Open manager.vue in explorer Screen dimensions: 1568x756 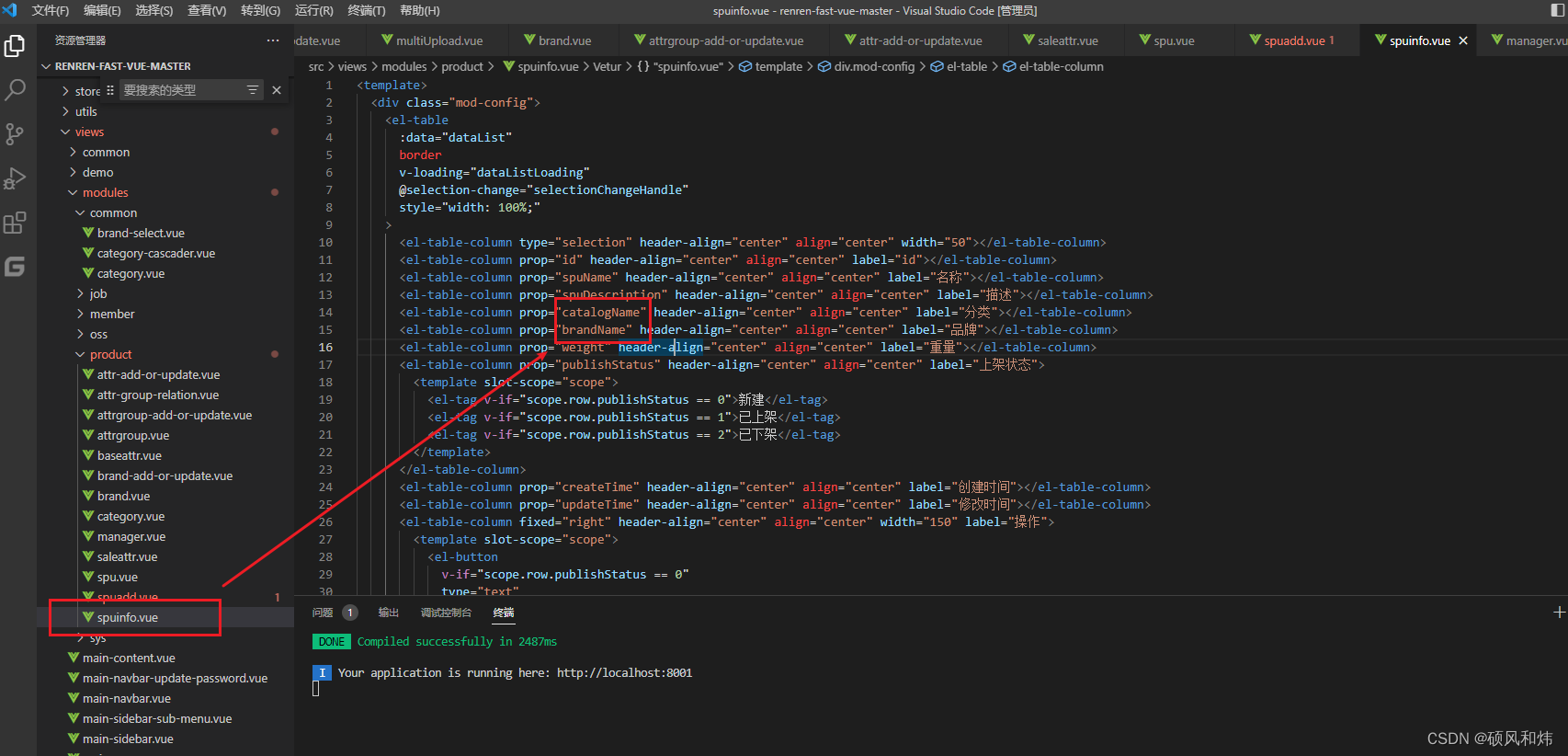[131, 536]
